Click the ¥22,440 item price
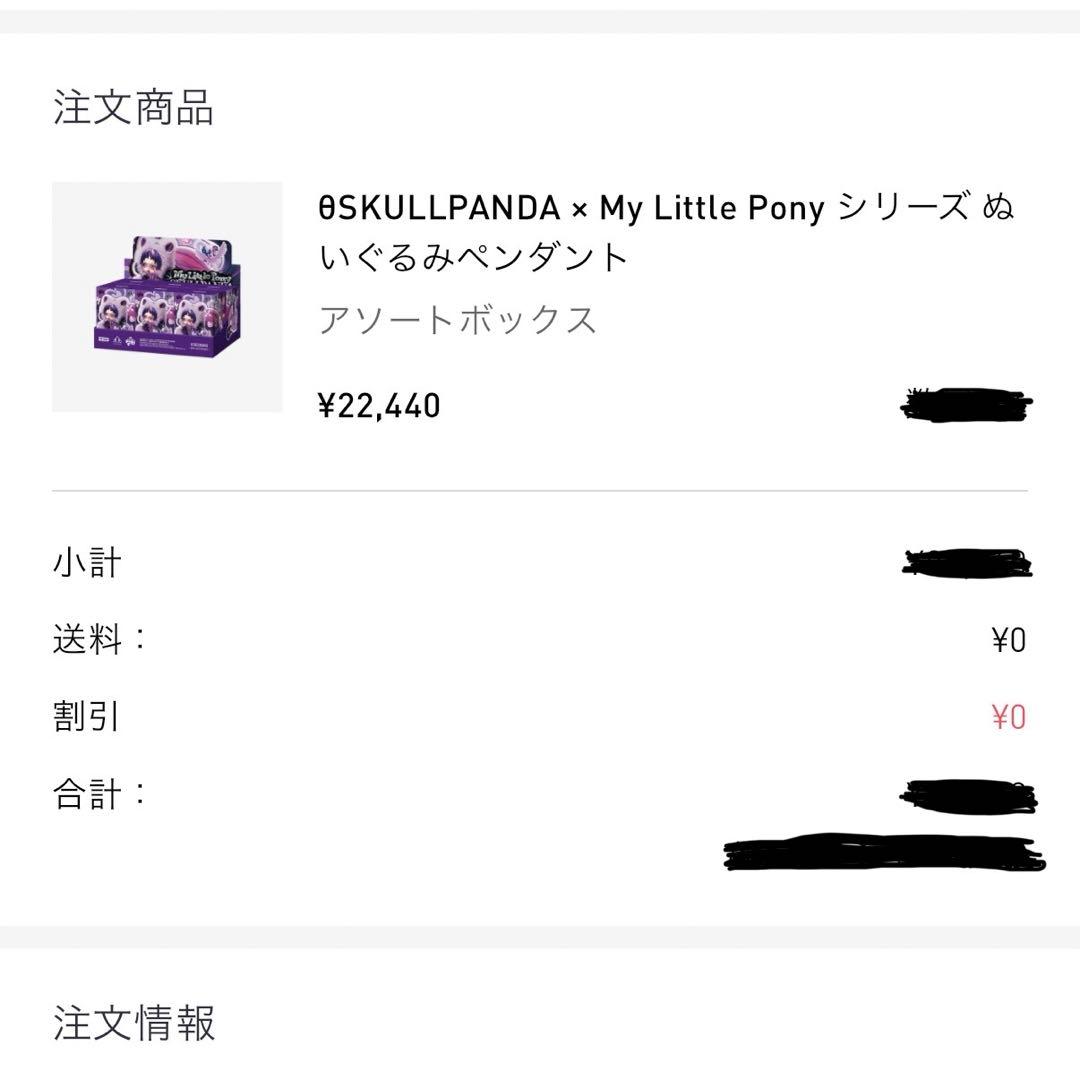The height and width of the screenshot is (1080, 1080). [379, 405]
